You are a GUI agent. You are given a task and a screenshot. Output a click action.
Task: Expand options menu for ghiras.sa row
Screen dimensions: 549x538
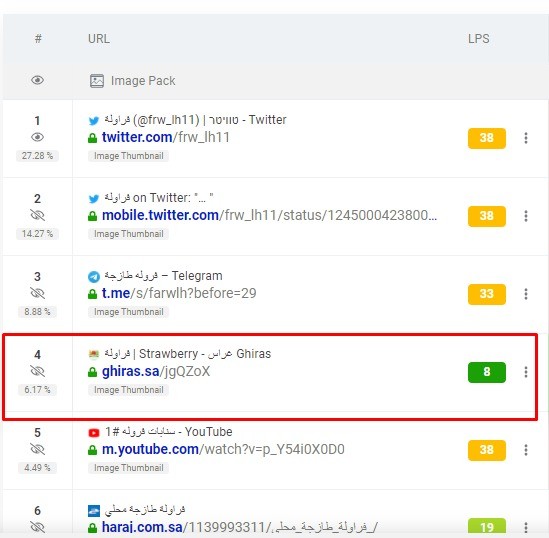(x=526, y=372)
